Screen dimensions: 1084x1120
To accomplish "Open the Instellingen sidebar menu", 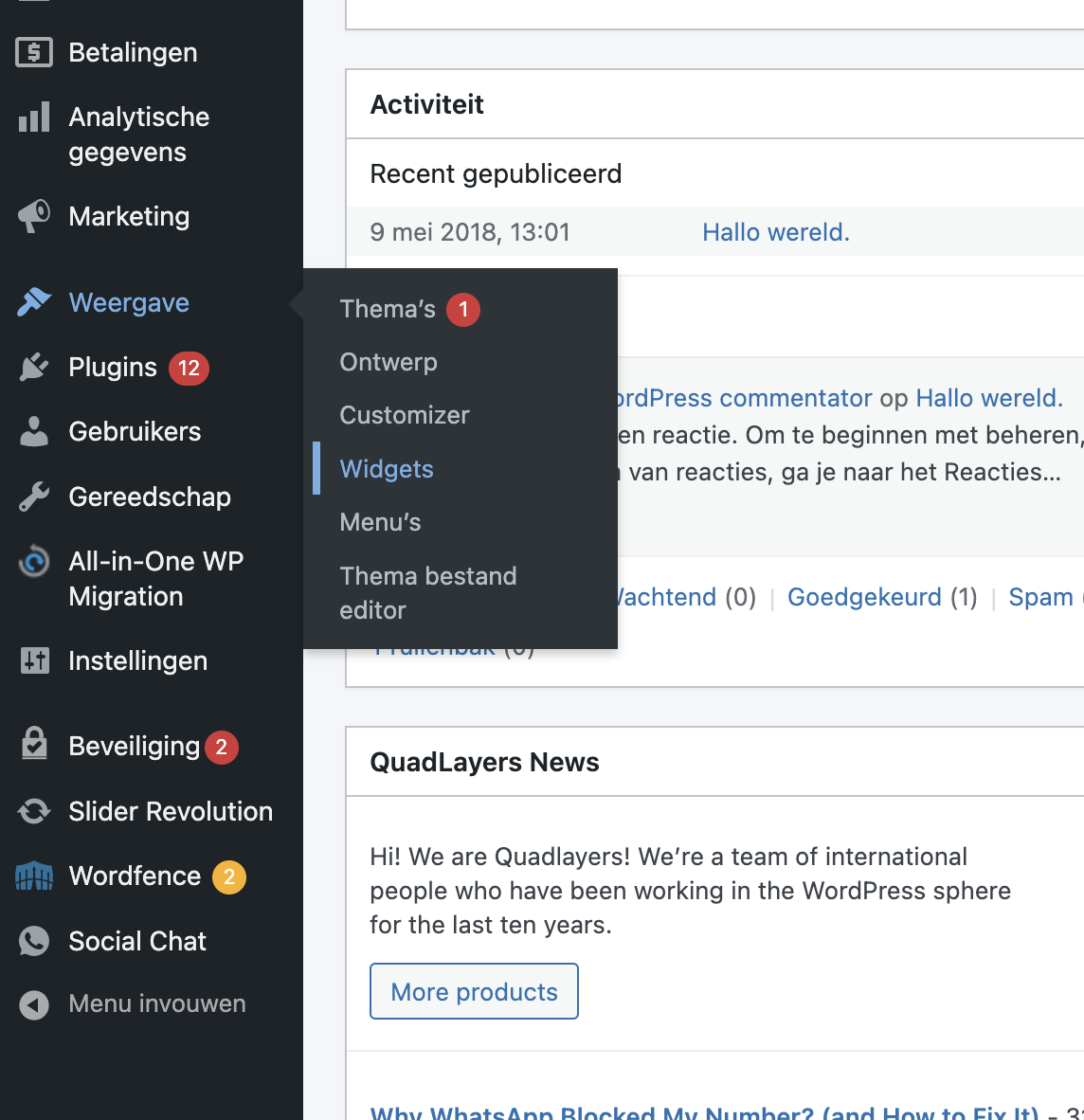I will tap(137, 661).
